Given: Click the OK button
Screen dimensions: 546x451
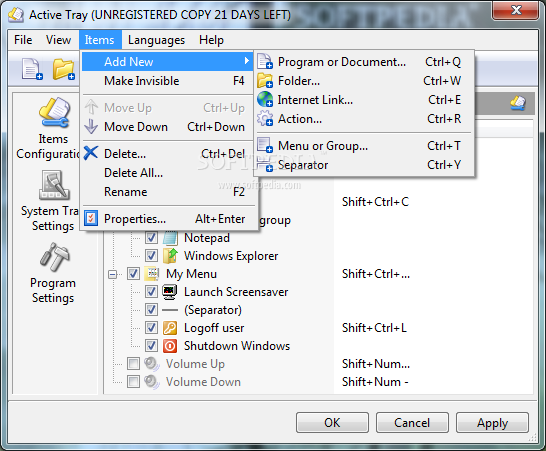Looking at the screenshot, I should coord(332,423).
